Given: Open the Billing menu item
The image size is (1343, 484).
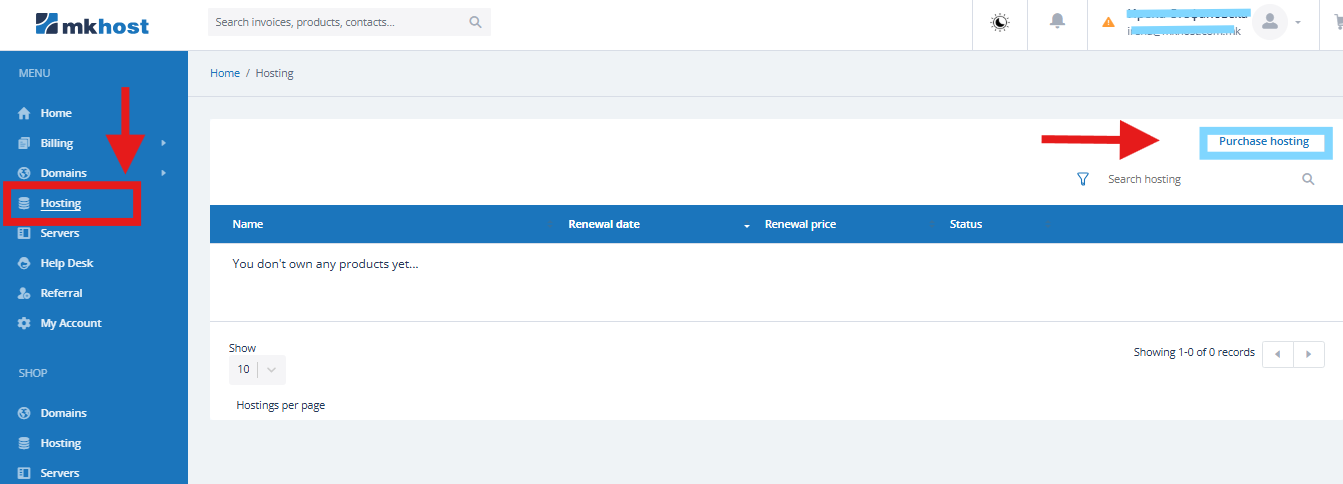Looking at the screenshot, I should click(57, 143).
